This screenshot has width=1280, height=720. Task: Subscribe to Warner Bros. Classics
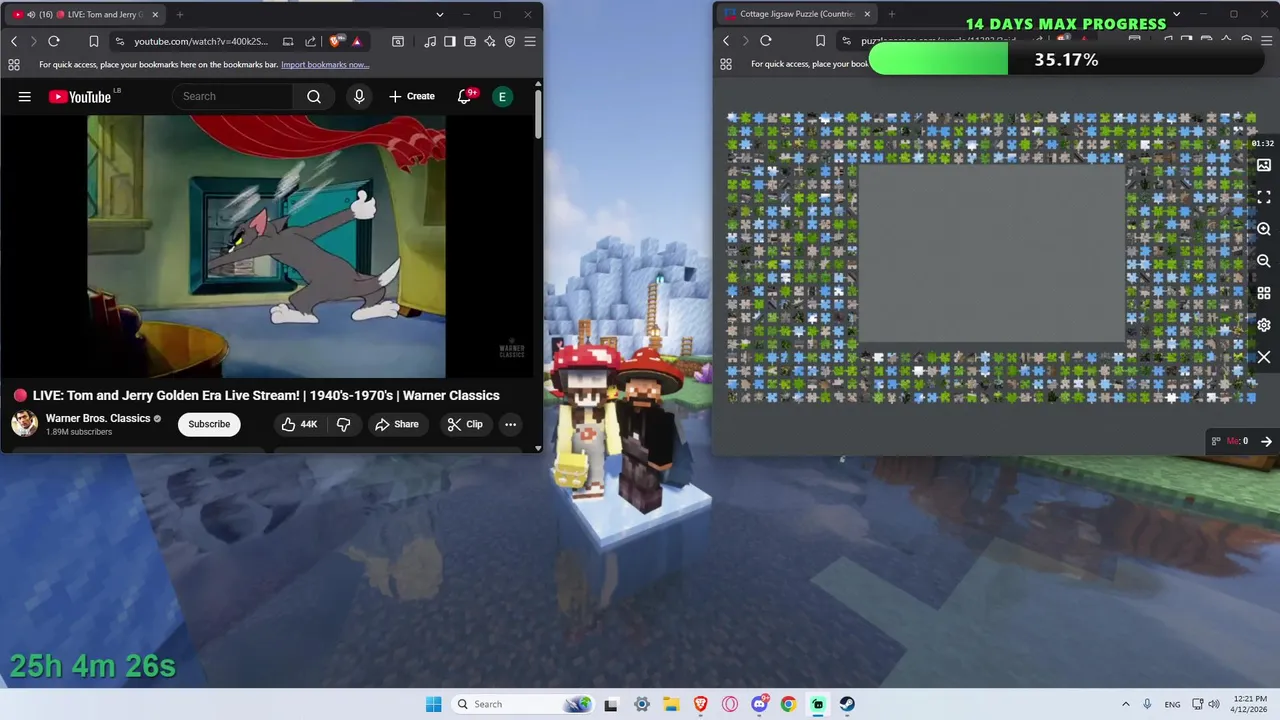pyautogui.click(x=209, y=424)
